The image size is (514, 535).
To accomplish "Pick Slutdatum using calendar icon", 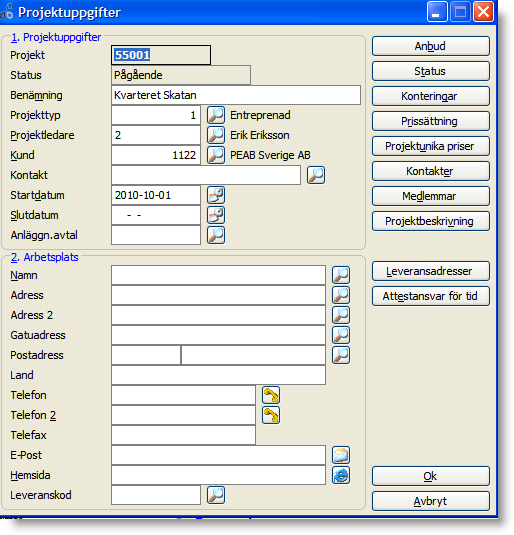I will coord(216,215).
